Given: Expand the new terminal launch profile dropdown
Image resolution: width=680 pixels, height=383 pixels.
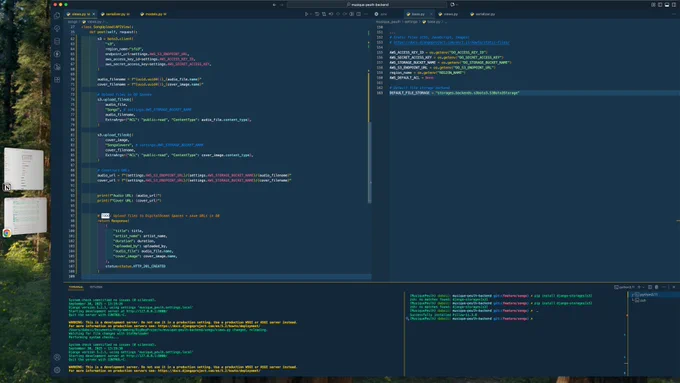Looking at the screenshot, I should click(644, 287).
